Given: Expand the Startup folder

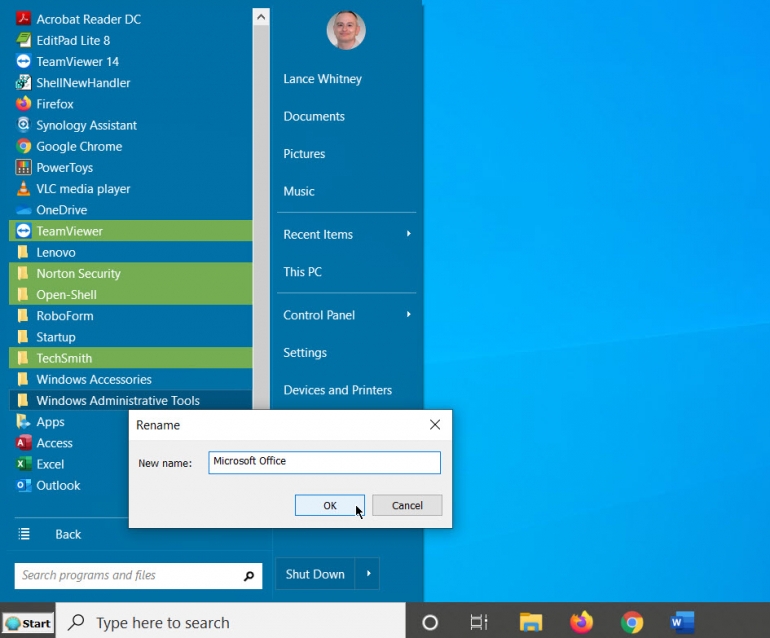Looking at the screenshot, I should click(x=131, y=336).
